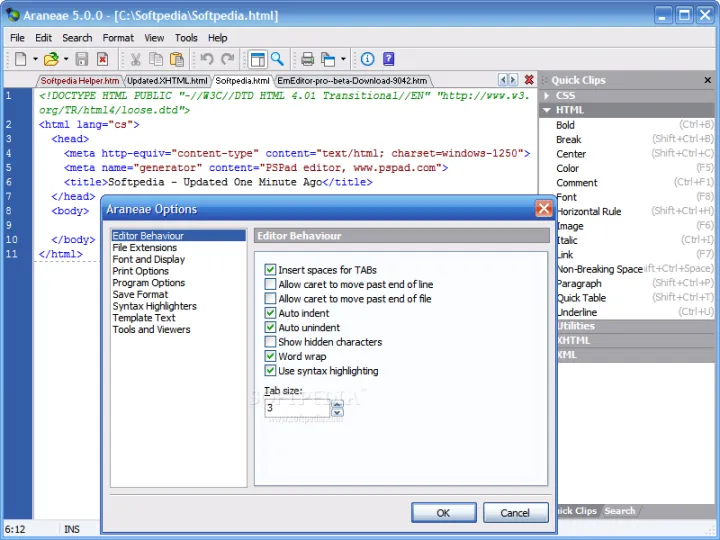Screen dimensions: 720x540
Task: Click the Open file folder icon
Action: 51,59
